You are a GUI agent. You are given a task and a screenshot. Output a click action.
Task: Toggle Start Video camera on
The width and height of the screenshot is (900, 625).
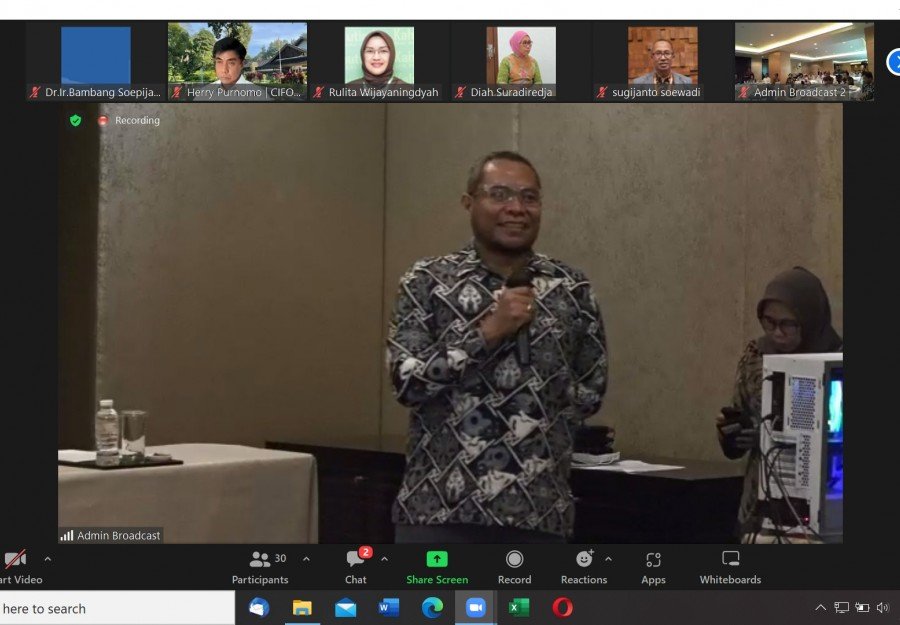pos(16,566)
